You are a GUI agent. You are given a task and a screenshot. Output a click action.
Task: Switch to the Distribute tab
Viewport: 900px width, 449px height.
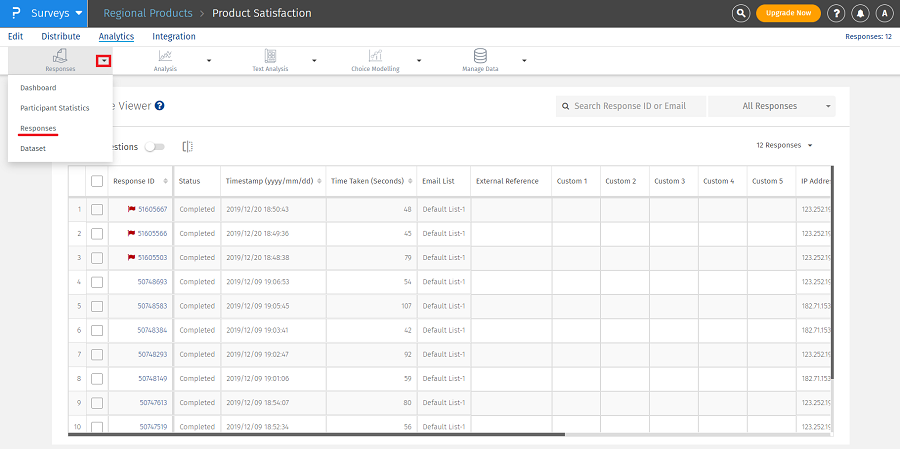[61, 37]
